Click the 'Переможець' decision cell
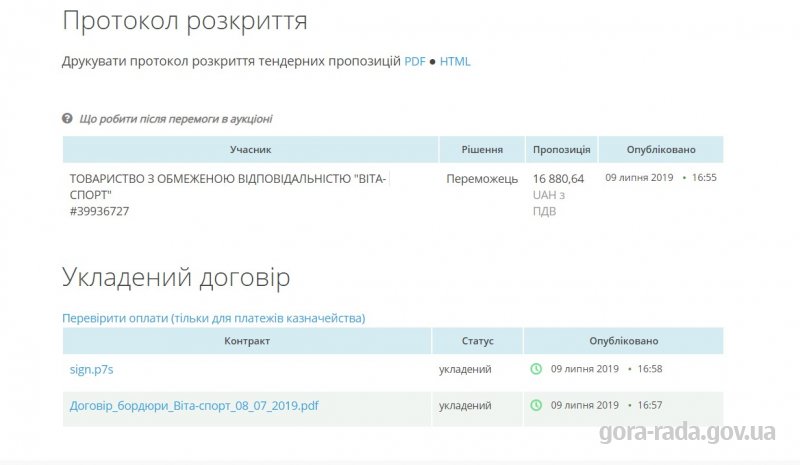This screenshot has height=465, width=800. [x=482, y=179]
